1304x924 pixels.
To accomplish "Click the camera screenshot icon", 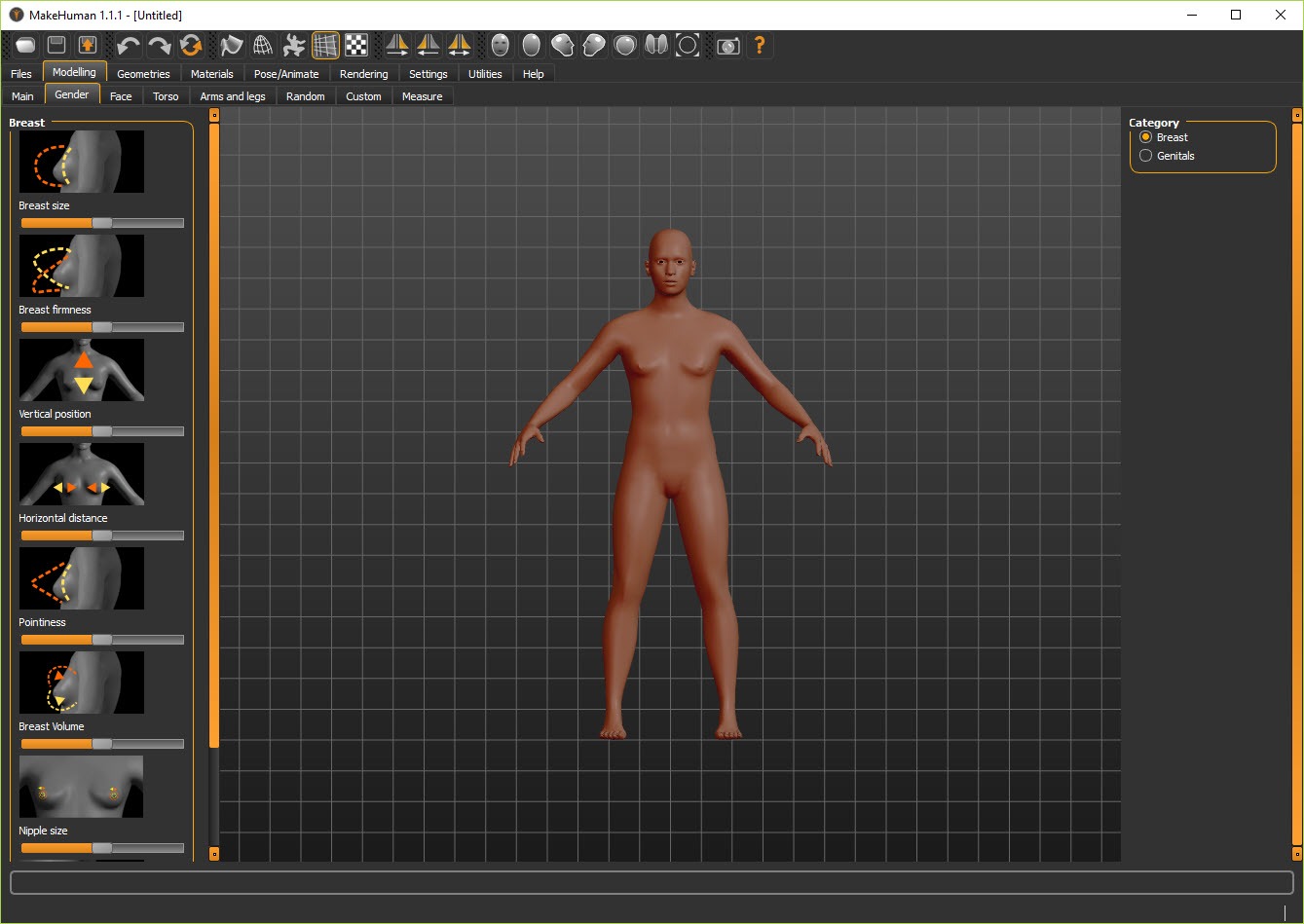I will click(727, 46).
